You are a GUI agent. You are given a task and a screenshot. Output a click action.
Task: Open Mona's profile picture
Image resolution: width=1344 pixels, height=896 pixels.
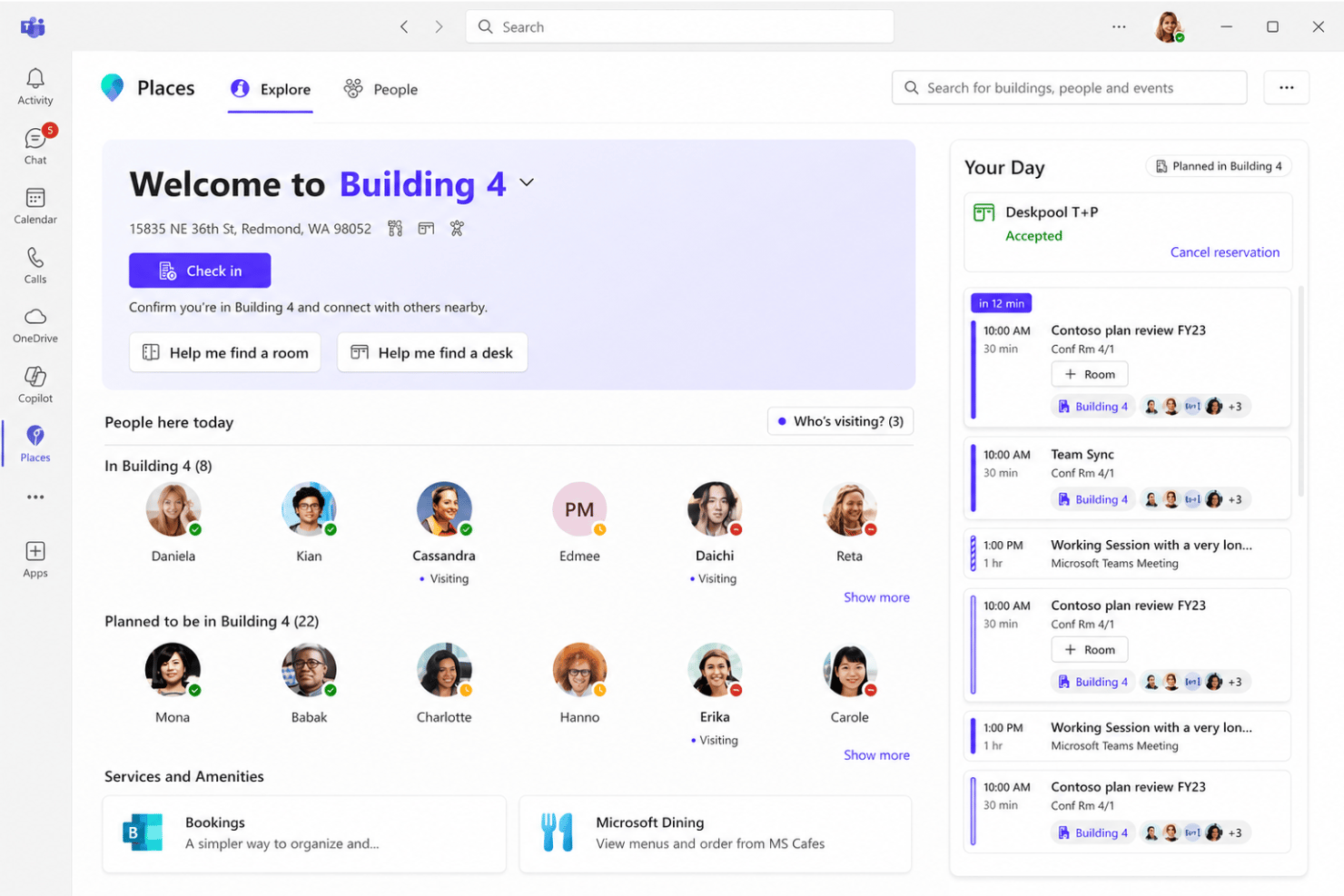point(173,670)
